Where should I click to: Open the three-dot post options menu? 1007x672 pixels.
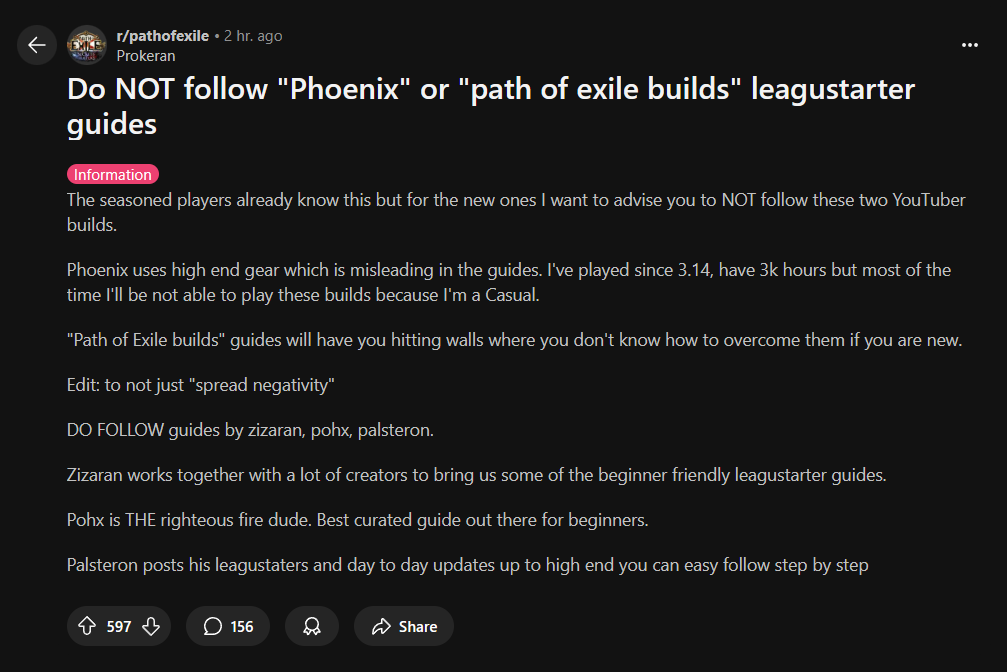[970, 45]
